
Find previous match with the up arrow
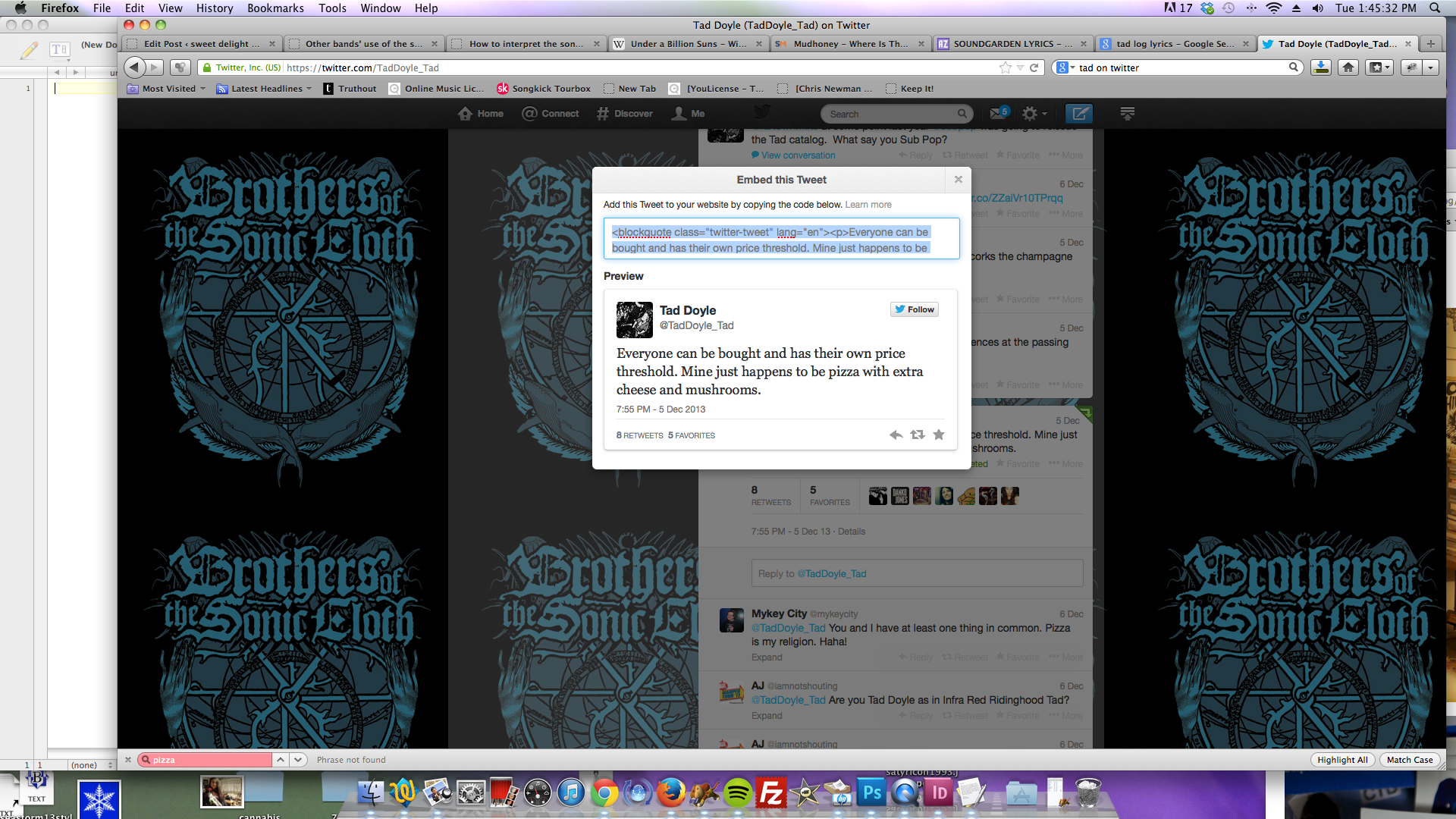click(x=281, y=759)
